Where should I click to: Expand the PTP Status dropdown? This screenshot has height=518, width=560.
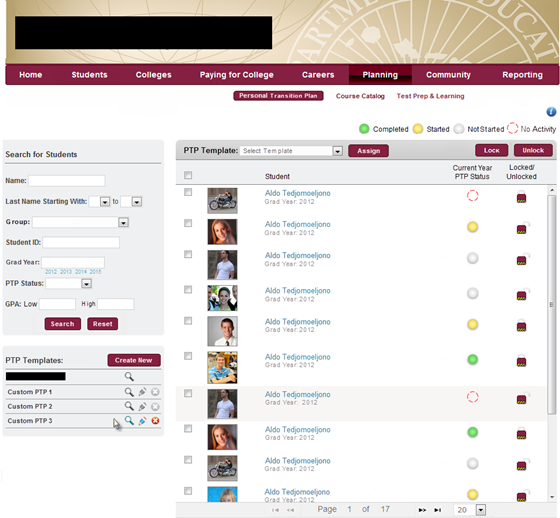(69, 283)
